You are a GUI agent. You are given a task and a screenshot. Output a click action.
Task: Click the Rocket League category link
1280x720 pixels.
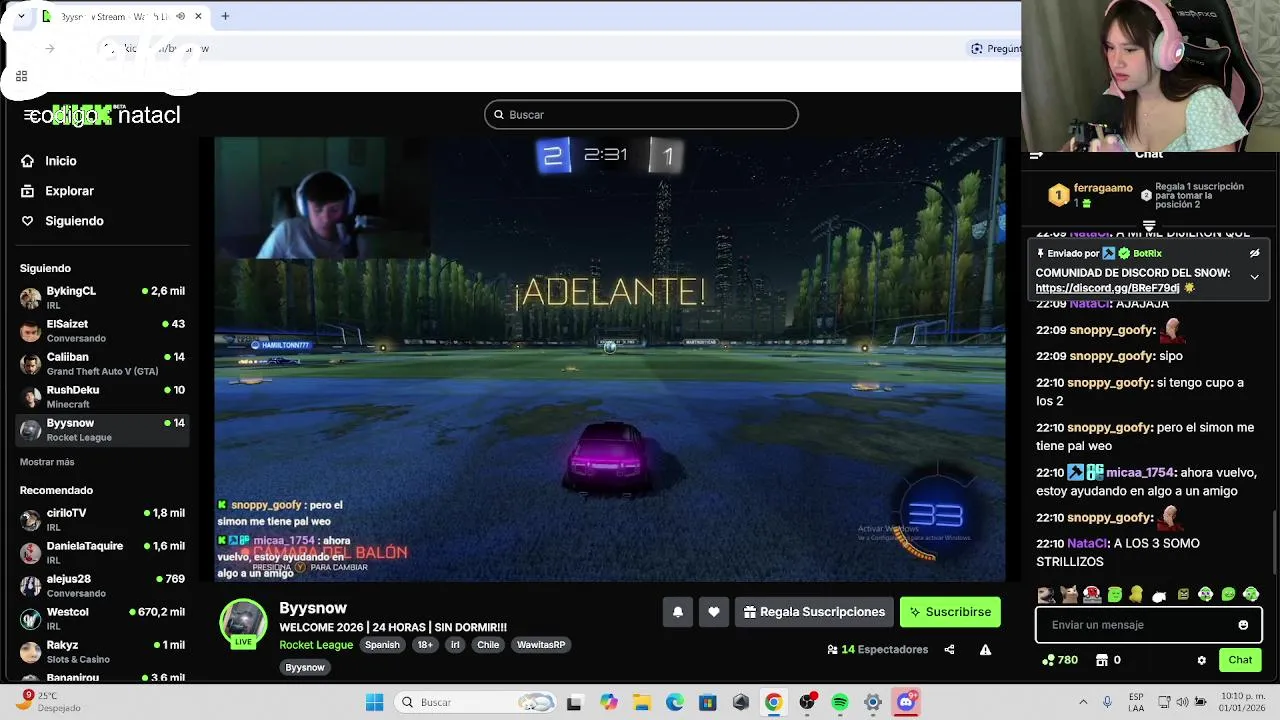pyautogui.click(x=316, y=645)
